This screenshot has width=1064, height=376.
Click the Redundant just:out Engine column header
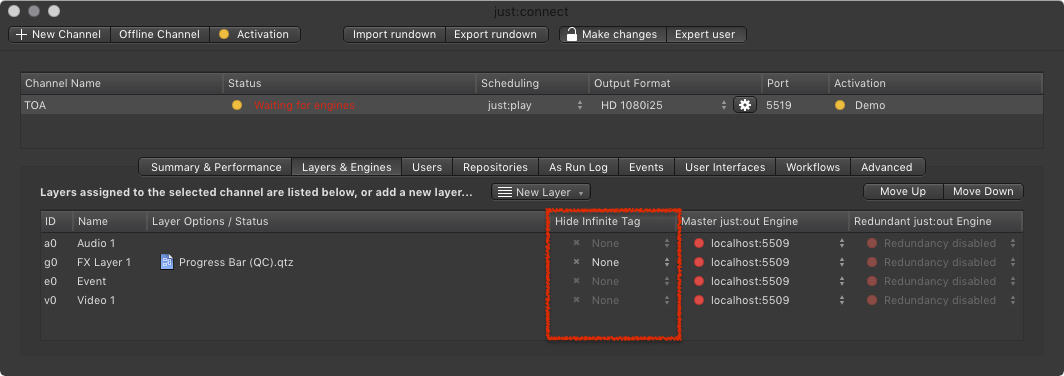click(x=936, y=221)
